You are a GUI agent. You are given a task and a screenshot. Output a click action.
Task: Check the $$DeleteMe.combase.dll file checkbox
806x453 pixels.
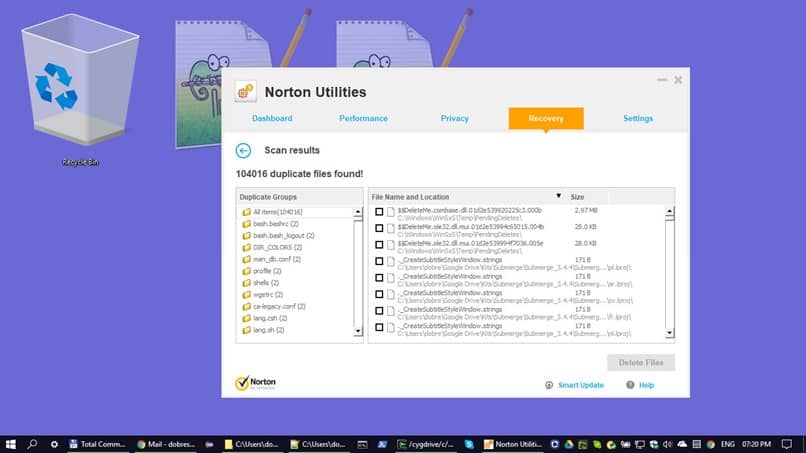point(379,212)
